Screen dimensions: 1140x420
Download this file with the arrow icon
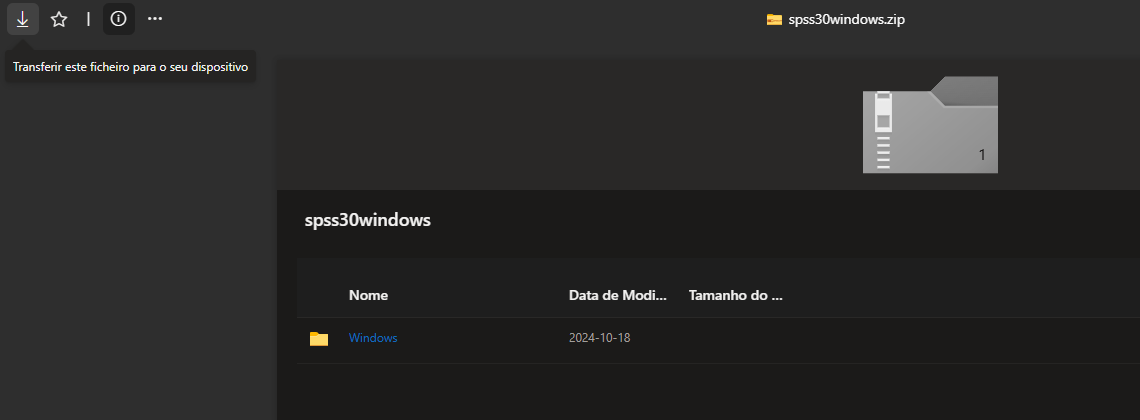23,20
